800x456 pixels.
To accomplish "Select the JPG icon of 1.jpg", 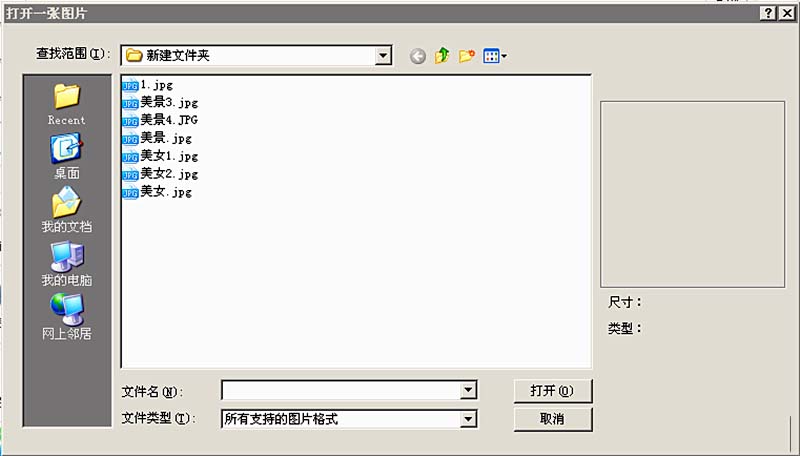I will 131,85.
